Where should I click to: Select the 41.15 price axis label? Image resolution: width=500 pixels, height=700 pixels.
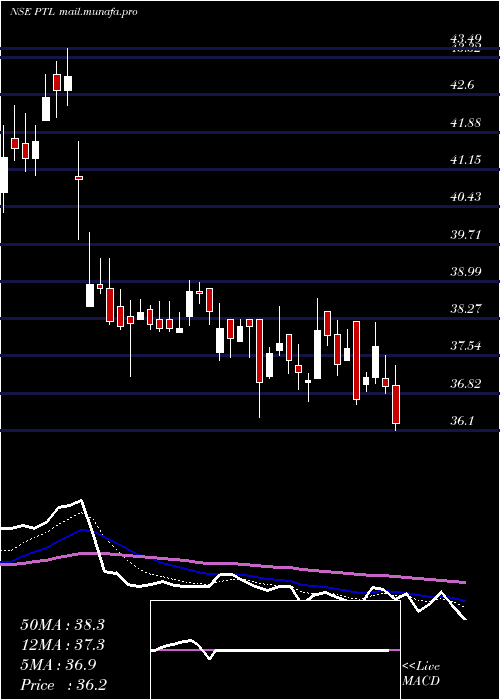(466, 159)
